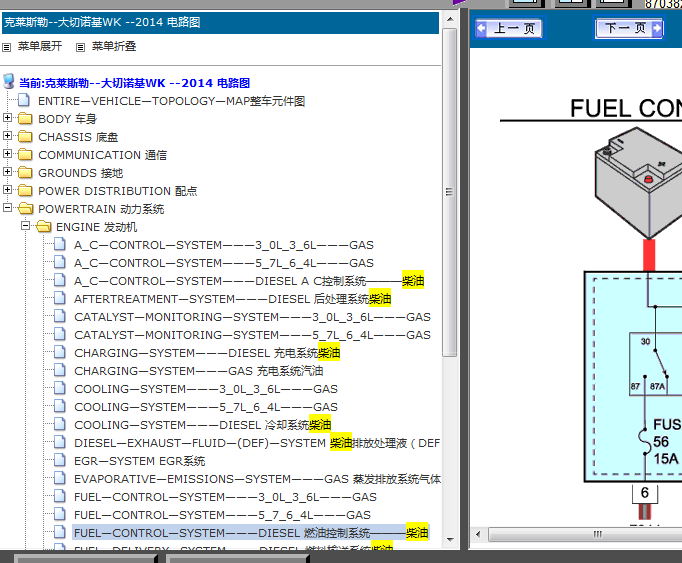This screenshot has width=682, height=563.
Task: Click document icon for CHARGING-SYSTEM GAS
Action: click(60, 370)
